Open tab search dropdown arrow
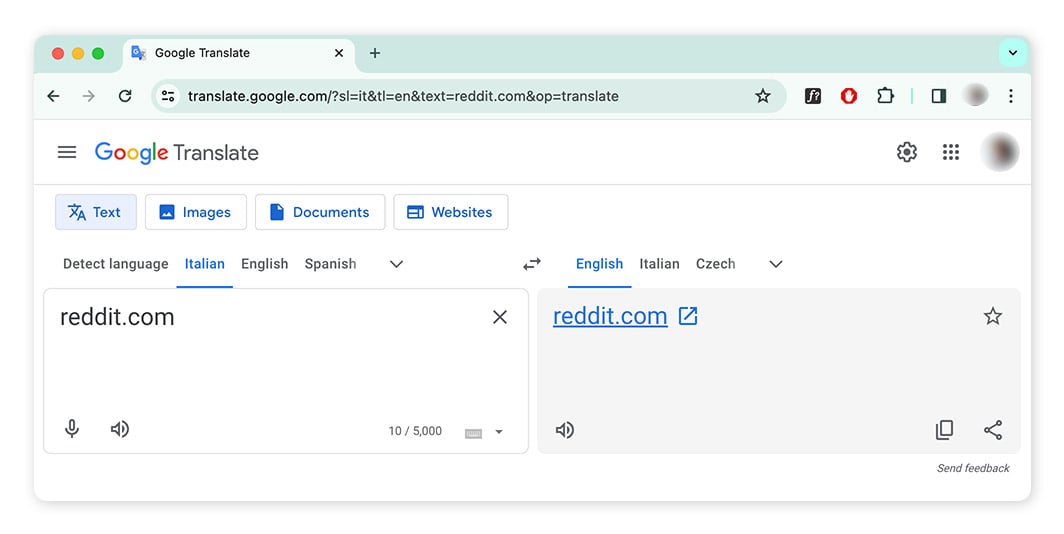Viewport: 1064px width, 534px height. click(1012, 53)
